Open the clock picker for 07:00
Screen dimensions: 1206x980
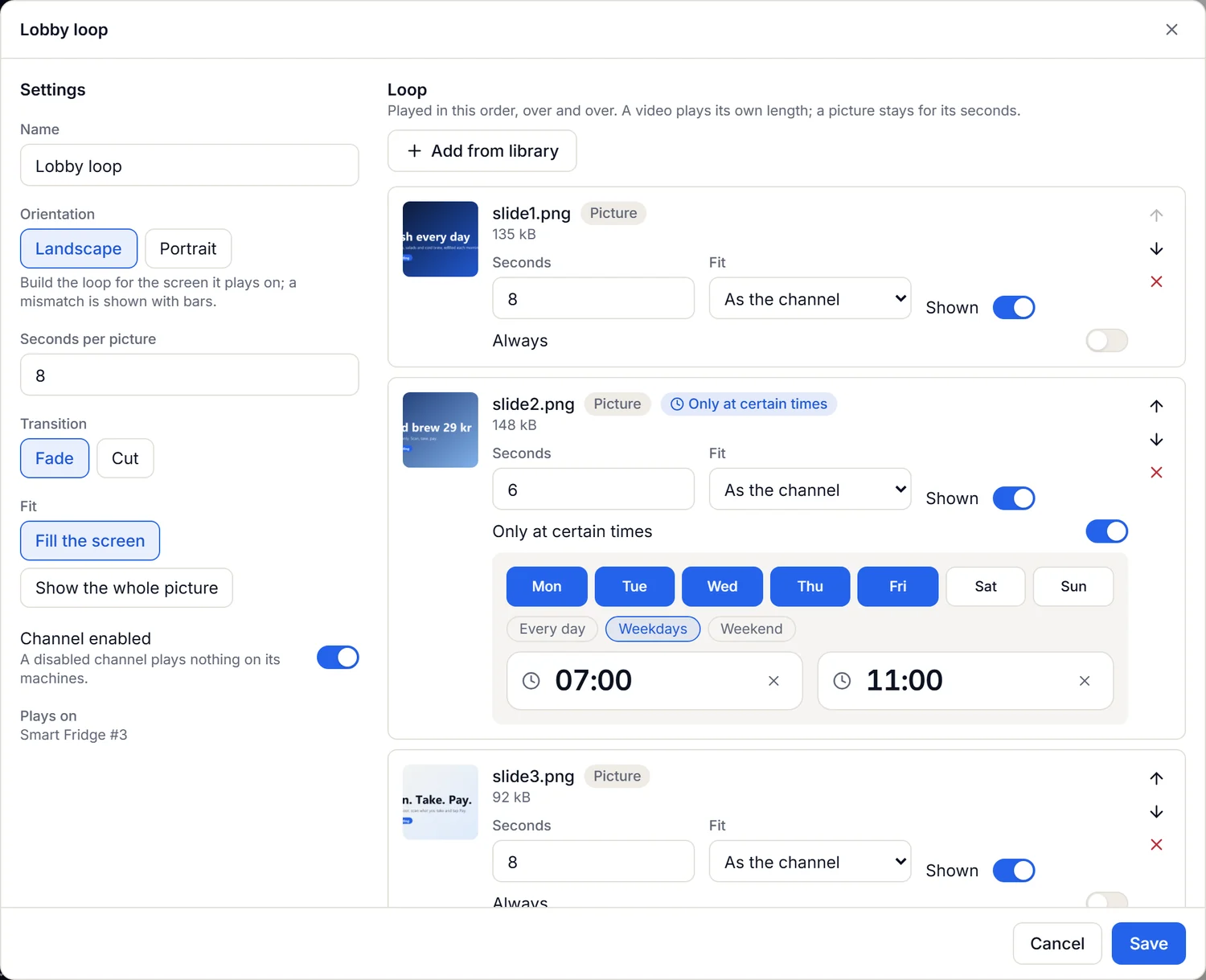[531, 681]
